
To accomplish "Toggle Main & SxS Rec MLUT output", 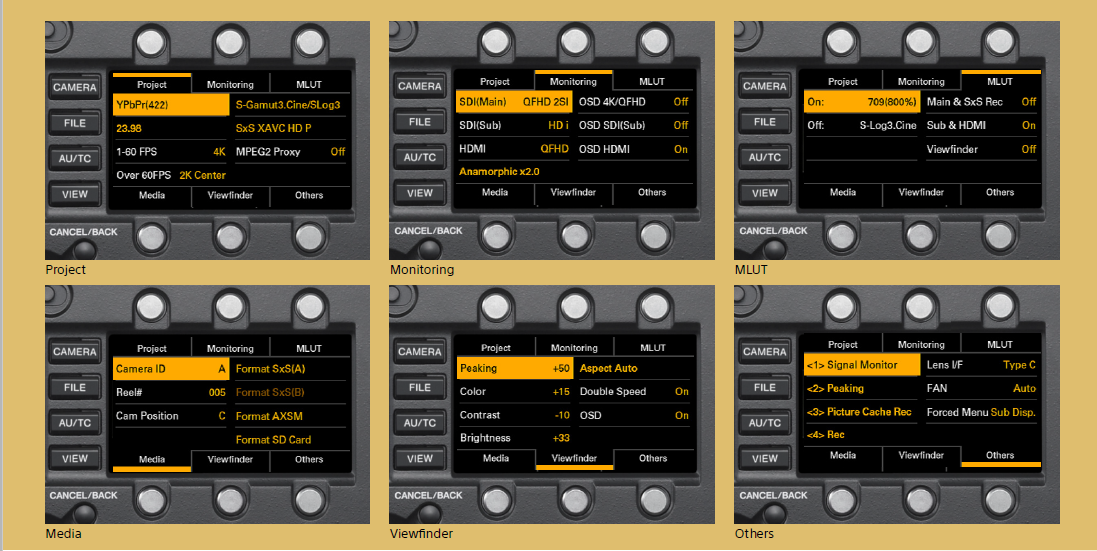I will pos(980,102).
